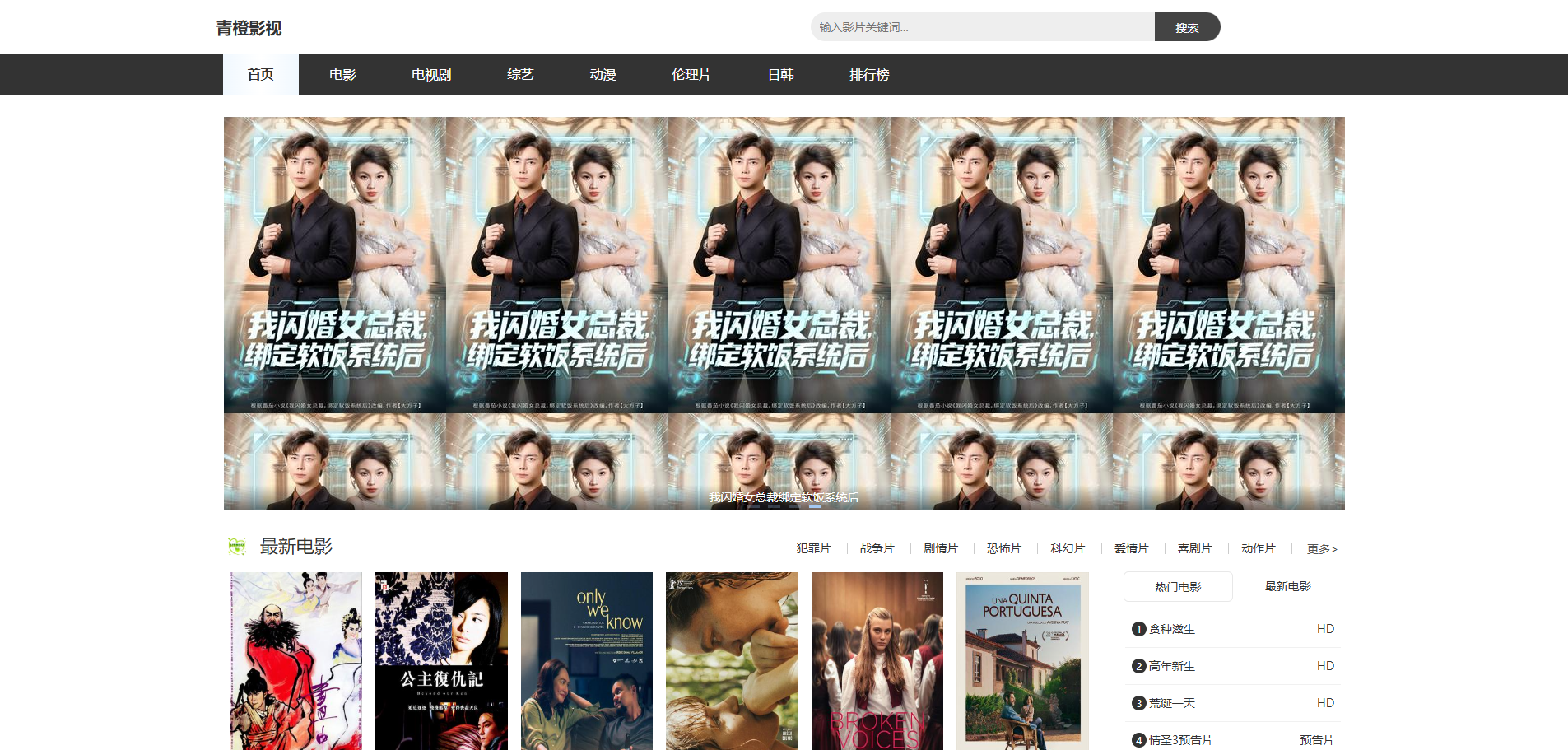Switch to the 最新电影 sidebar tab
The image size is (1568, 750).
[1287, 586]
